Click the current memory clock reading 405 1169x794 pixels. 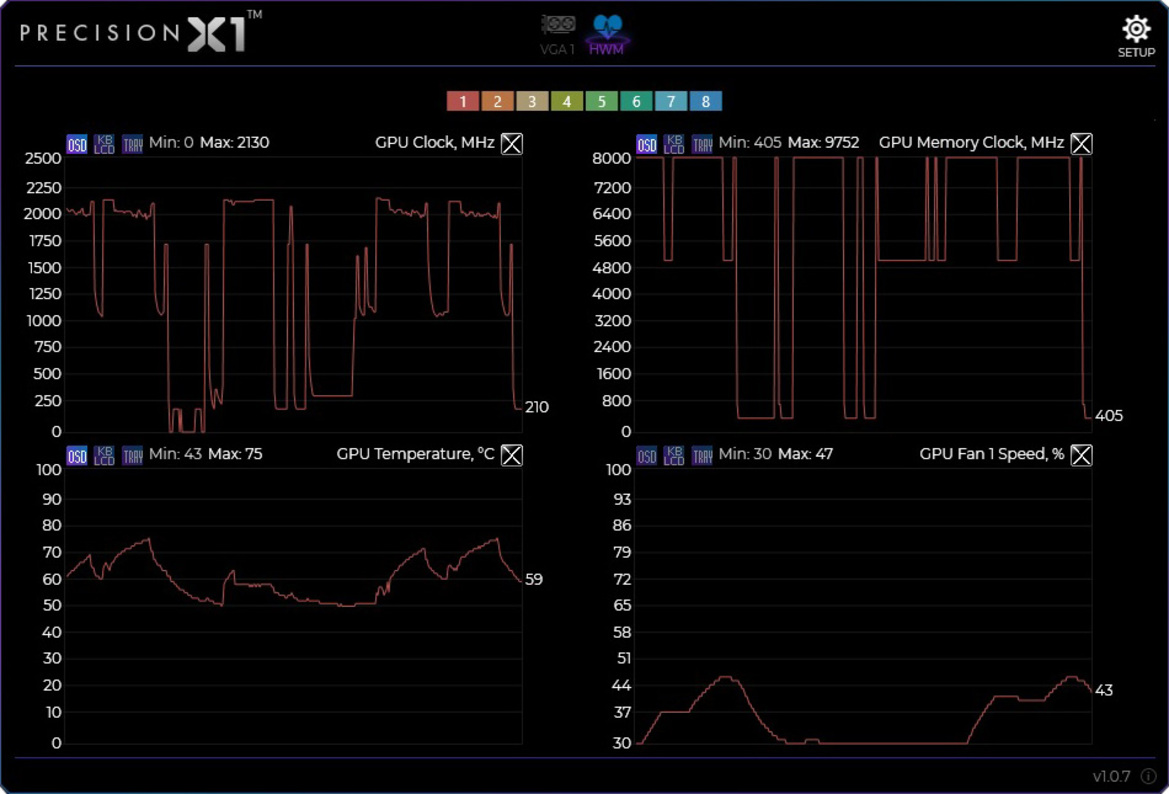click(1109, 416)
